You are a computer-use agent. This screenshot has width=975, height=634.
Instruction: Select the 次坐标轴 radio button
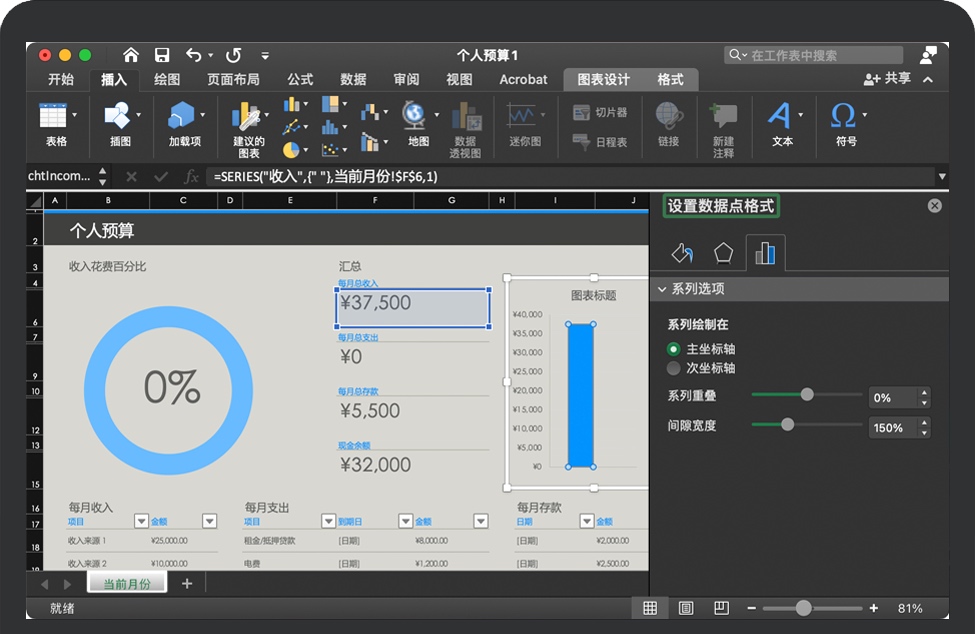(x=674, y=368)
